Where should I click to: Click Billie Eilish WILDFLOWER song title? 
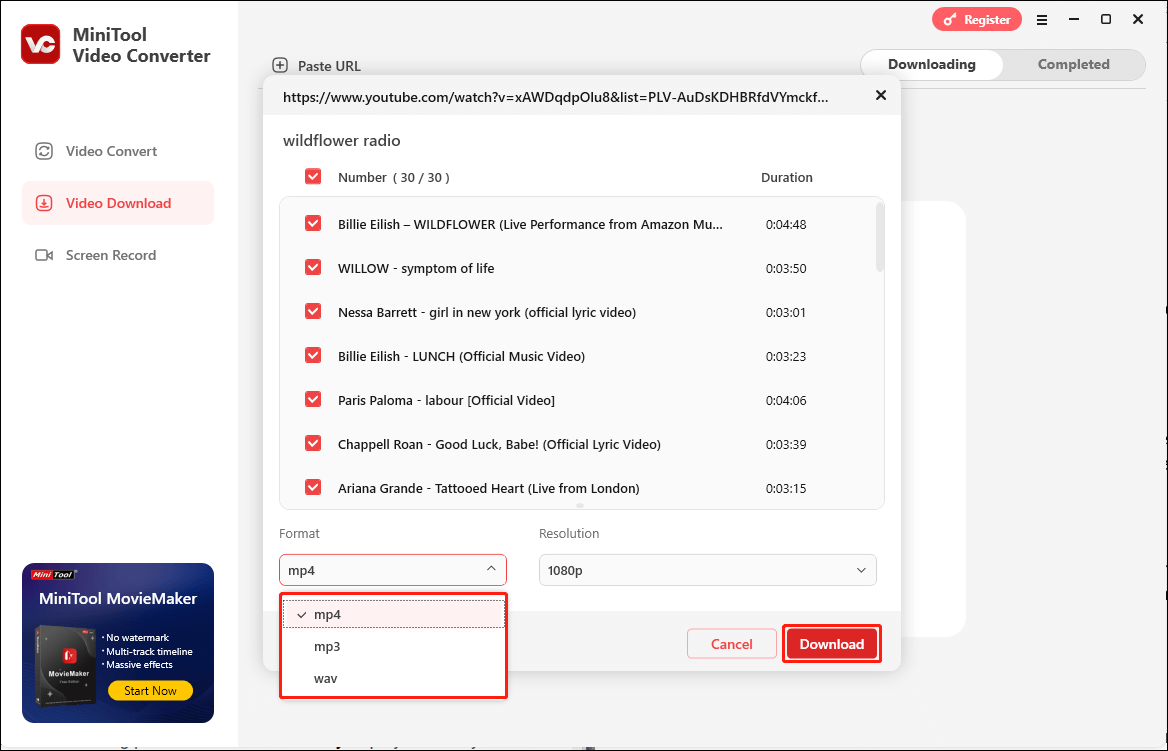(x=530, y=224)
